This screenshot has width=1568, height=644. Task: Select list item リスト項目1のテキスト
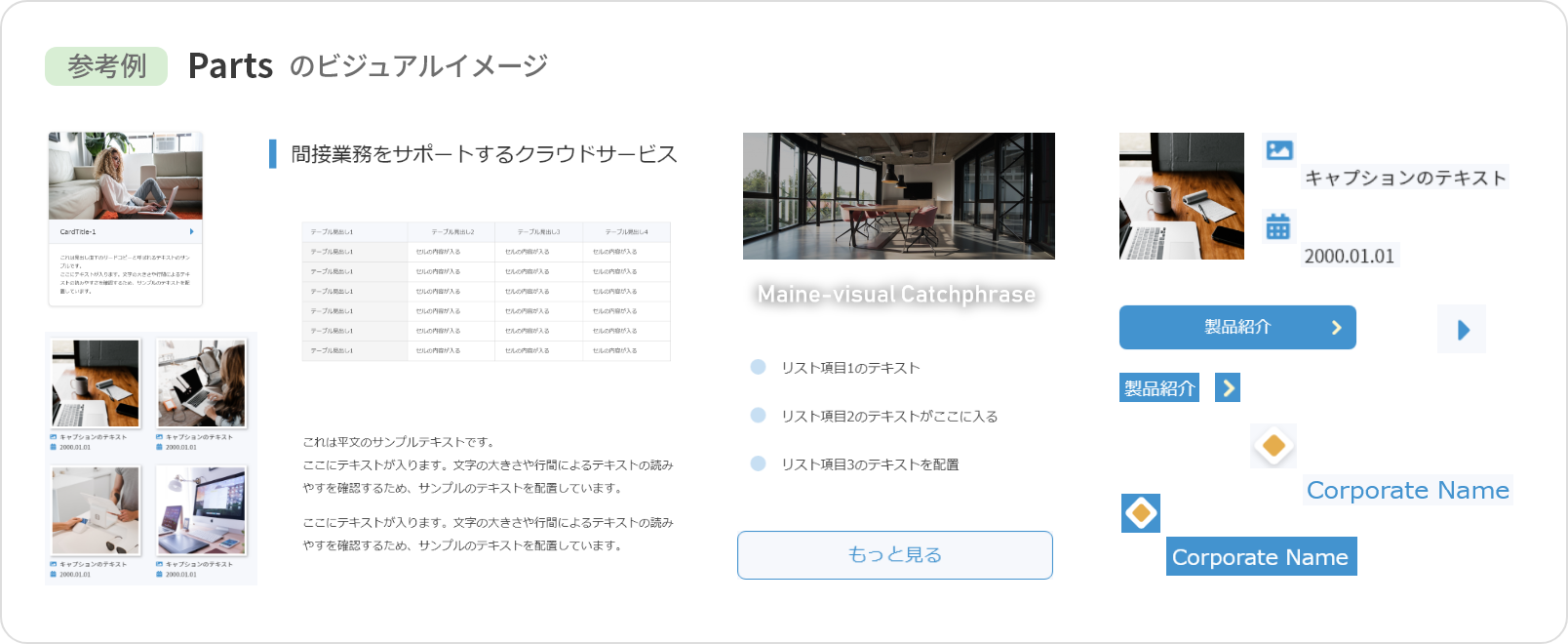click(850, 368)
